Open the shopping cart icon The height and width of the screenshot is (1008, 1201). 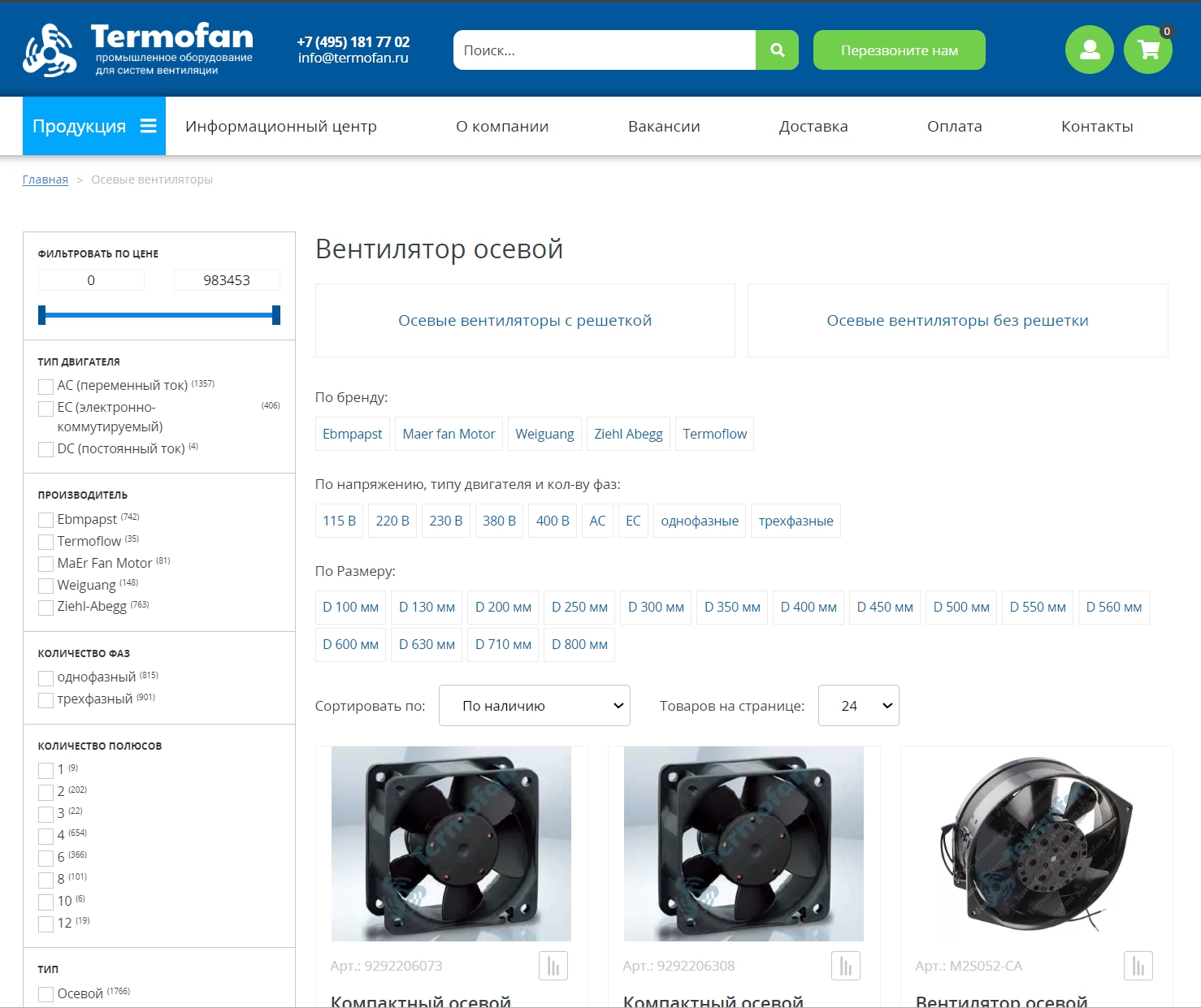pyautogui.click(x=1147, y=50)
